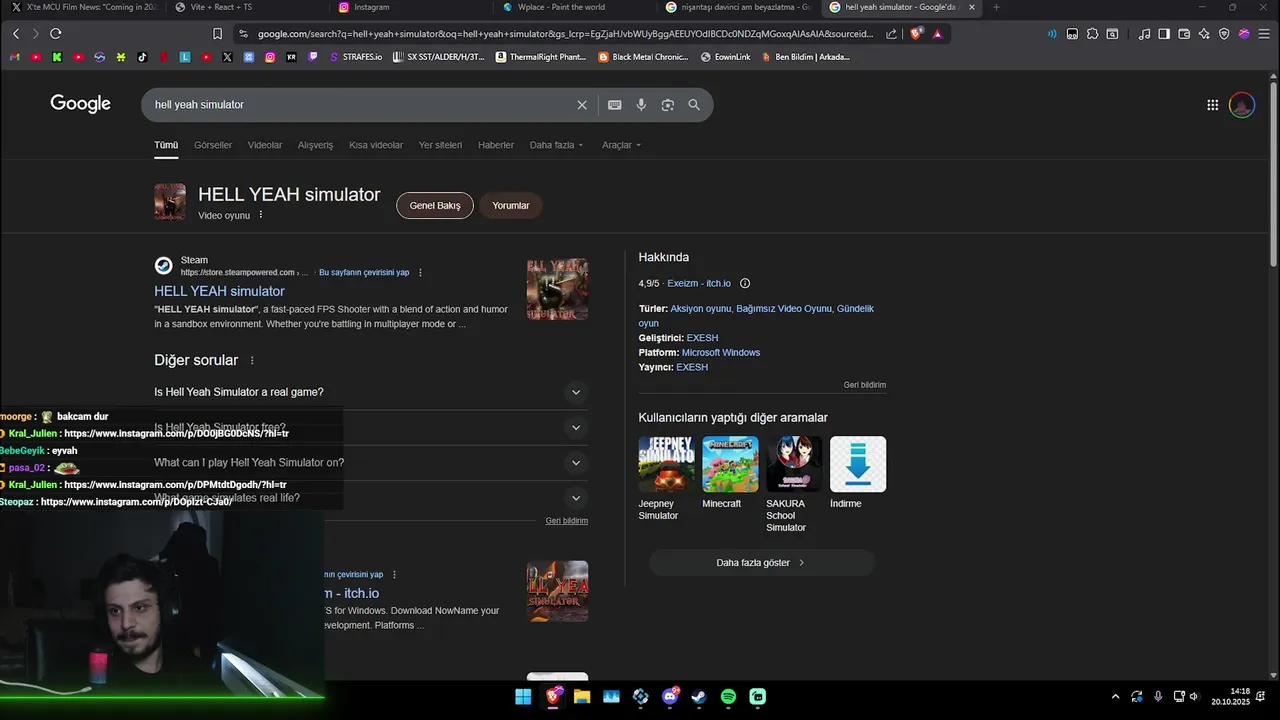Viewport: 1280px width, 720px height.
Task: Click the 'Genel Bakış' button
Action: click(435, 206)
